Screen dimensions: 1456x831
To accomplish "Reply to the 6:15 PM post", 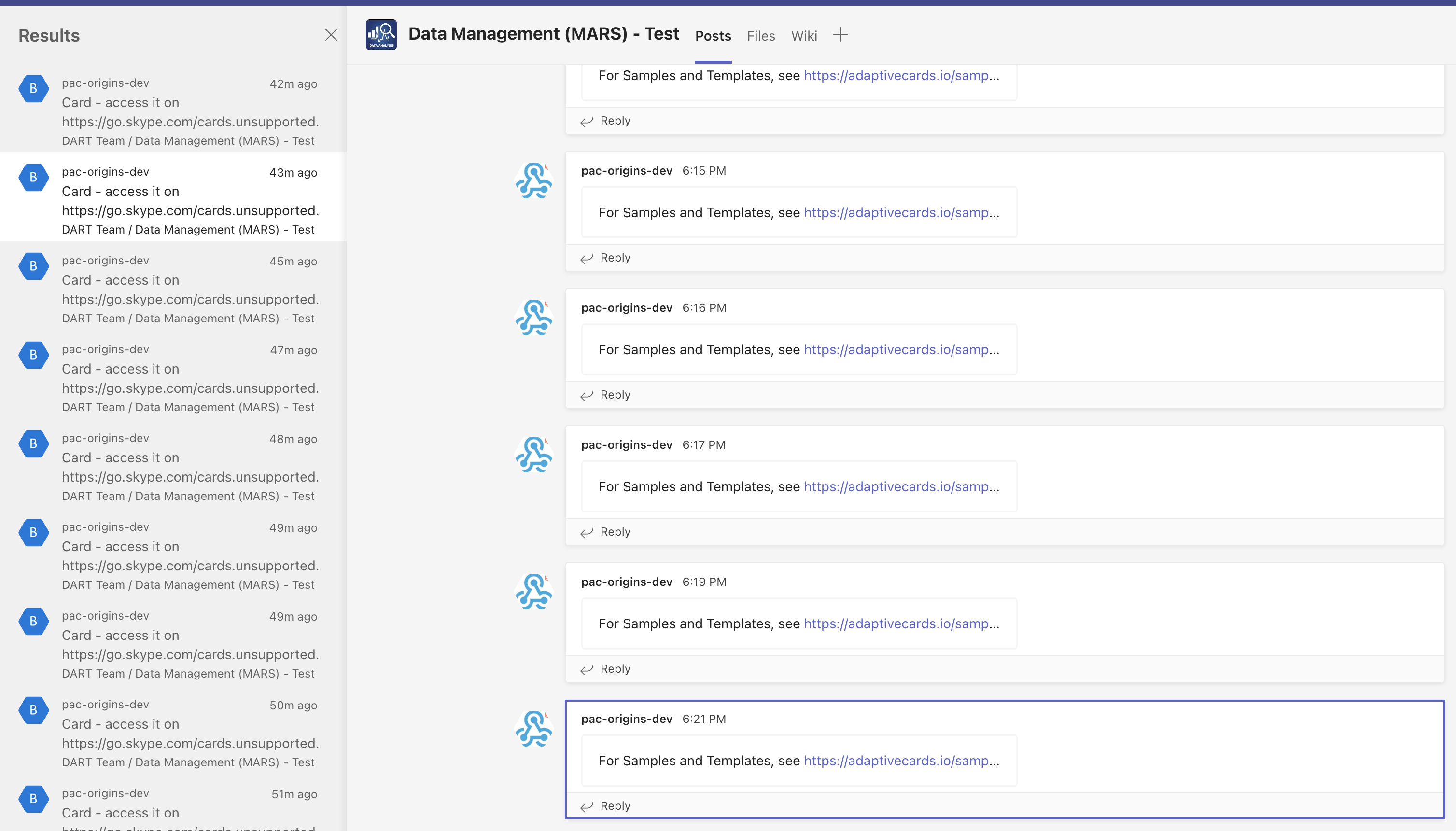I will (605, 258).
